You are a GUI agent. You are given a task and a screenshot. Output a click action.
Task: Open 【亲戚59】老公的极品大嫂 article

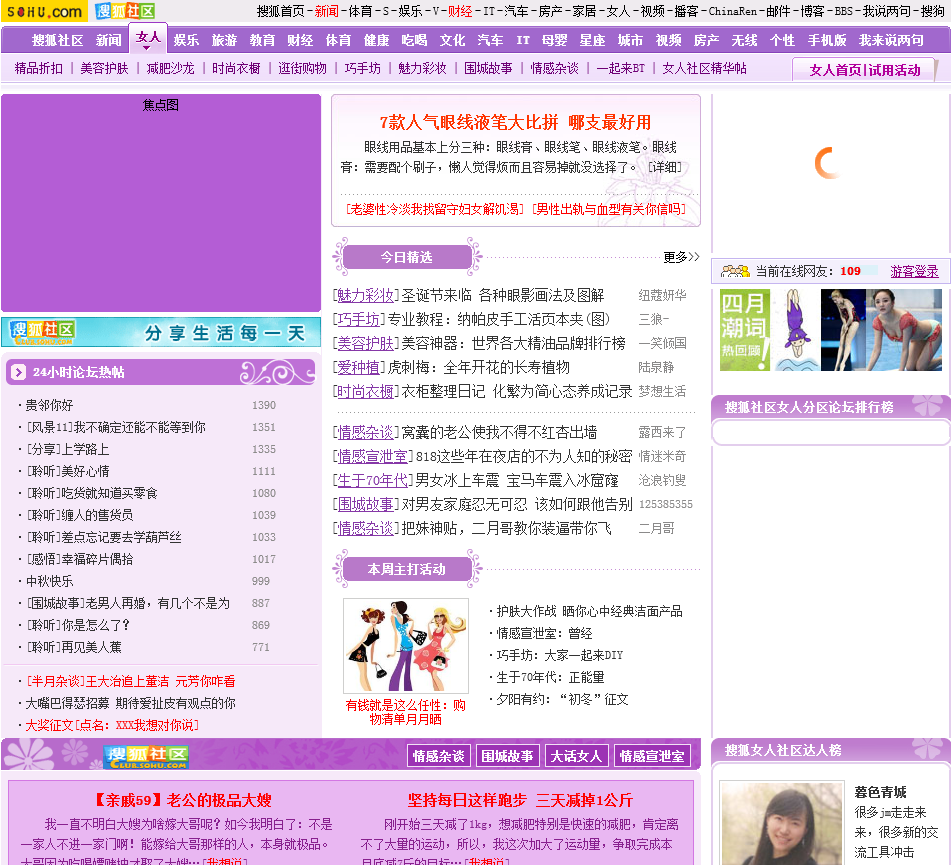[182, 800]
